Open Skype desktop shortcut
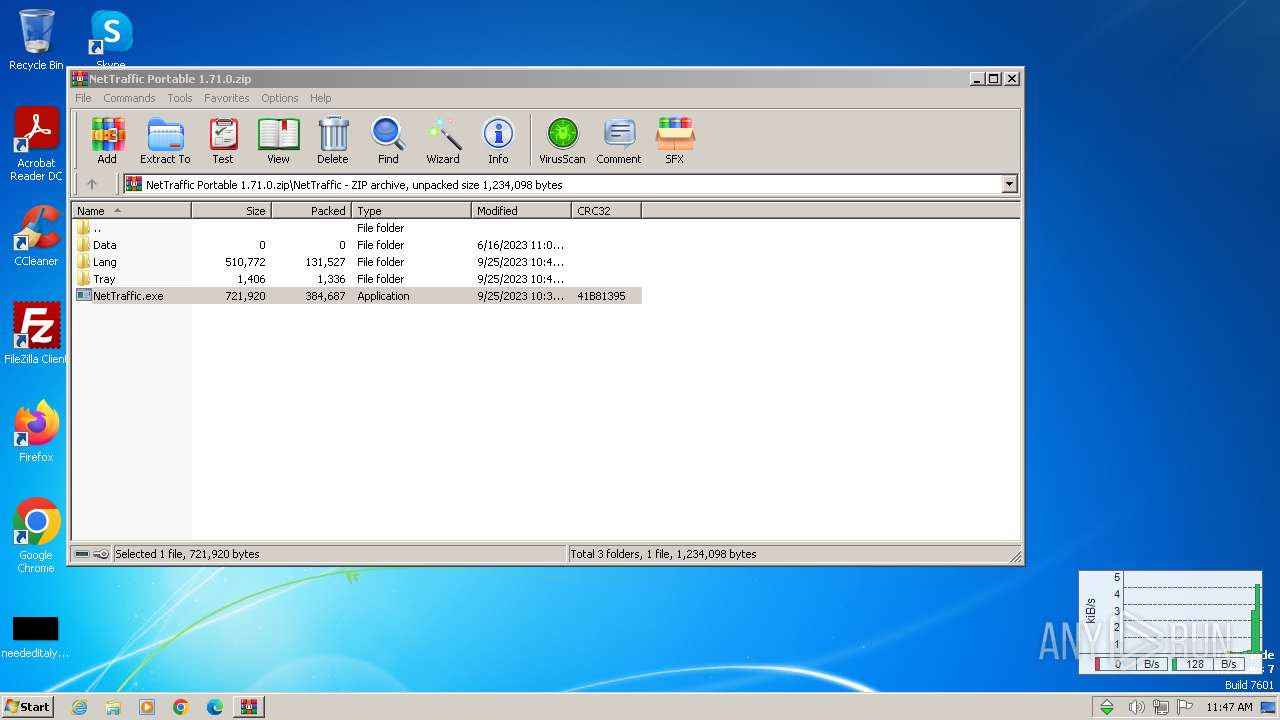Screen dimensions: 1280x720 click(x=111, y=40)
